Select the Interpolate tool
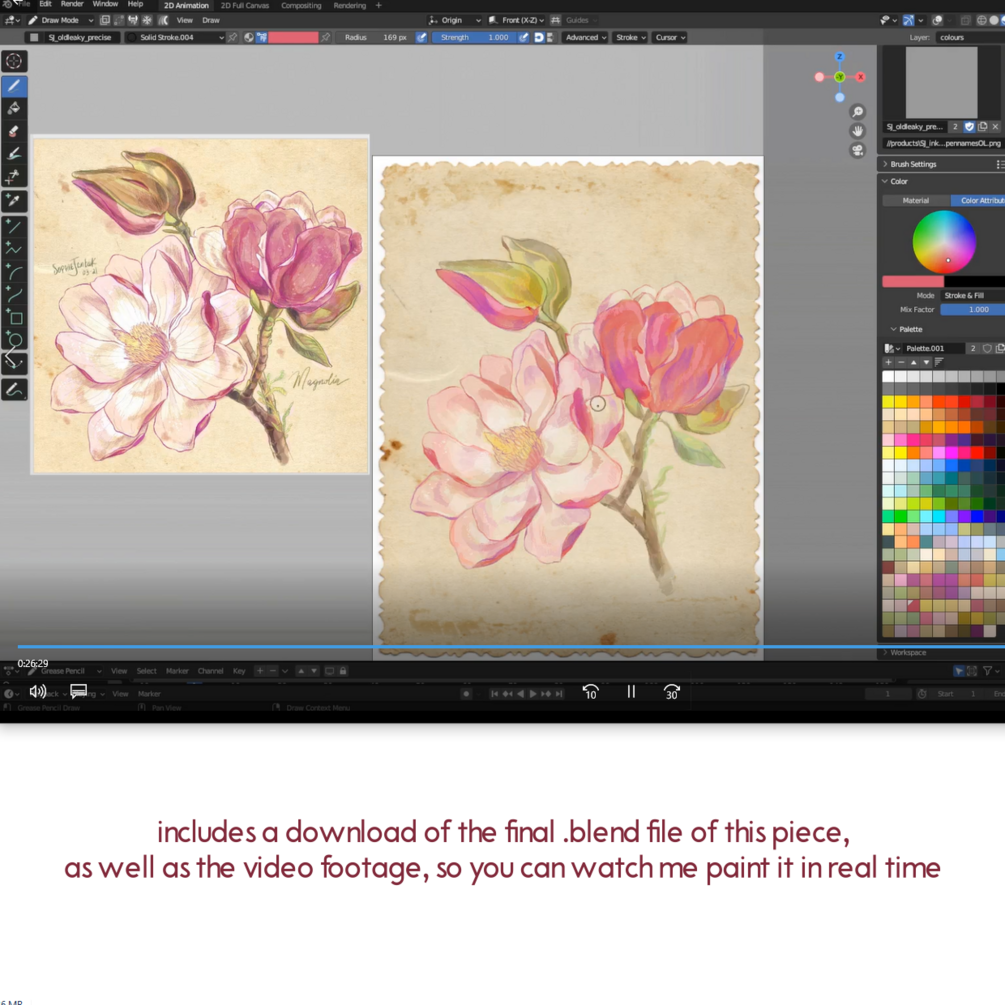The image size is (1005, 1005). (x=13, y=362)
